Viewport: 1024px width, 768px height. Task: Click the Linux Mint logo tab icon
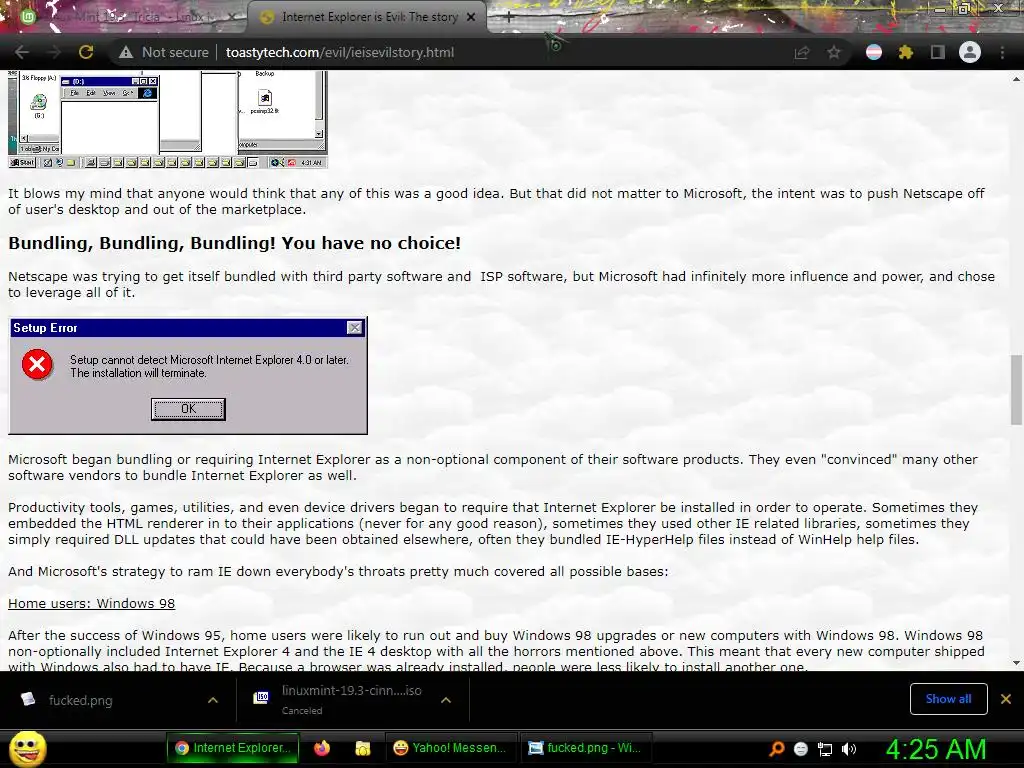click(28, 18)
